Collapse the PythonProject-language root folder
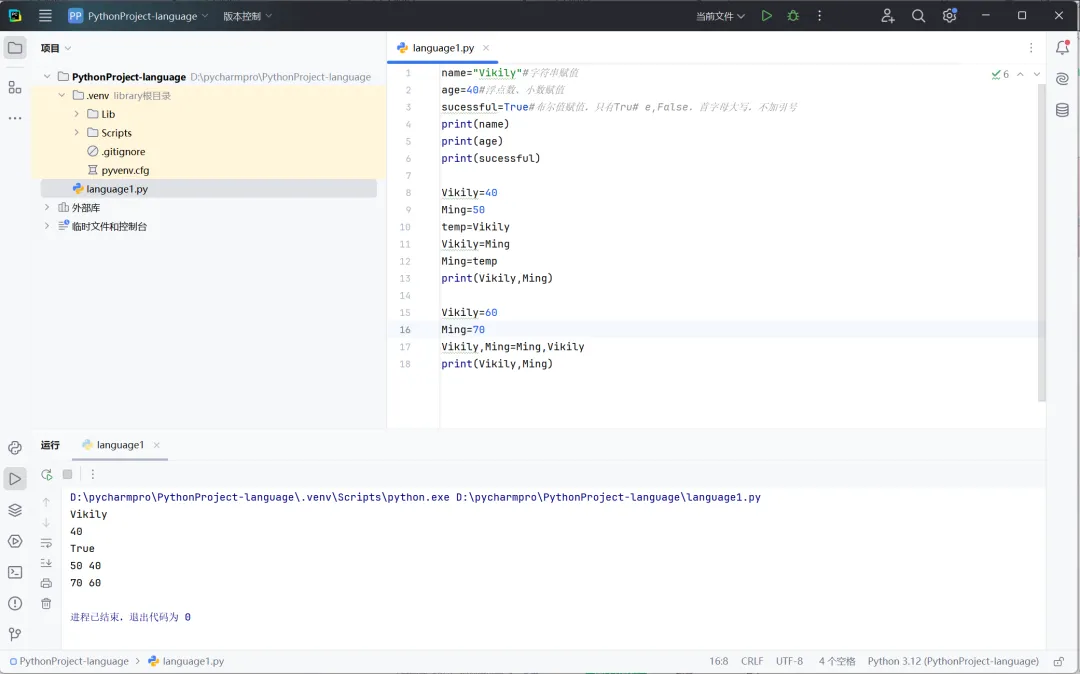Image resolution: width=1080 pixels, height=674 pixels. [x=47, y=76]
